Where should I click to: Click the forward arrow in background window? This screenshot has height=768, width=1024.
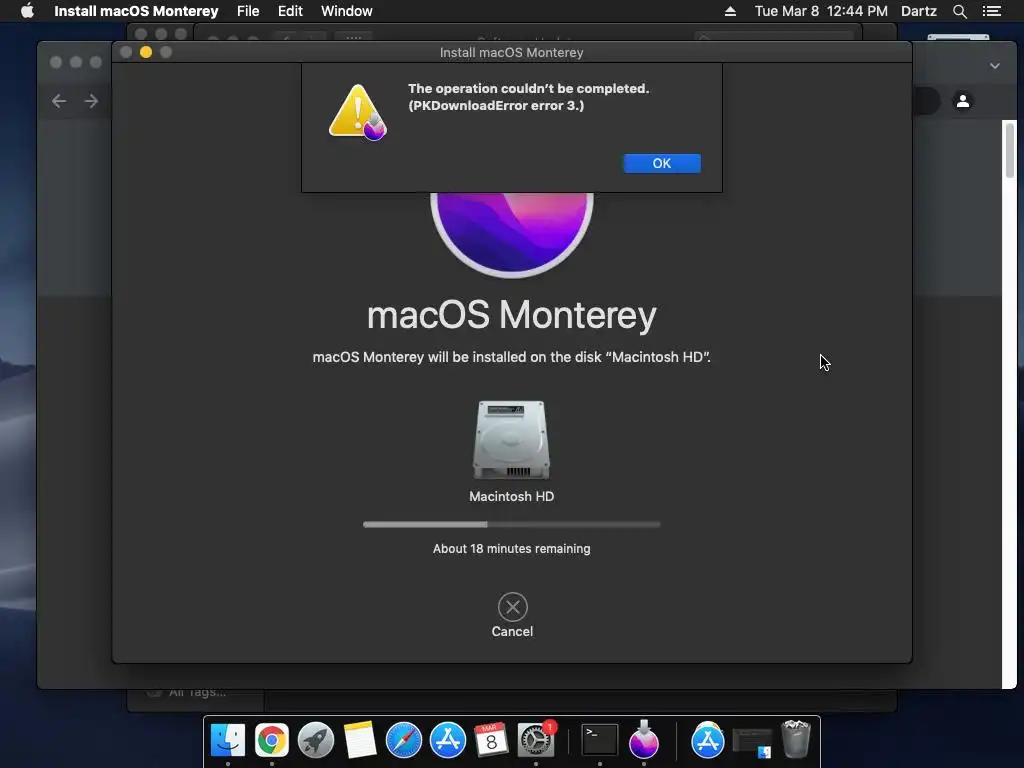[x=91, y=101]
